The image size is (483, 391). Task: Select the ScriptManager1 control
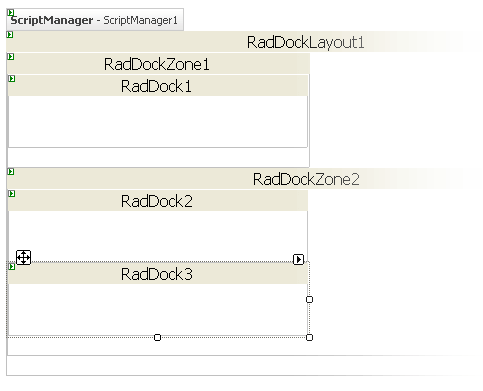click(95, 20)
